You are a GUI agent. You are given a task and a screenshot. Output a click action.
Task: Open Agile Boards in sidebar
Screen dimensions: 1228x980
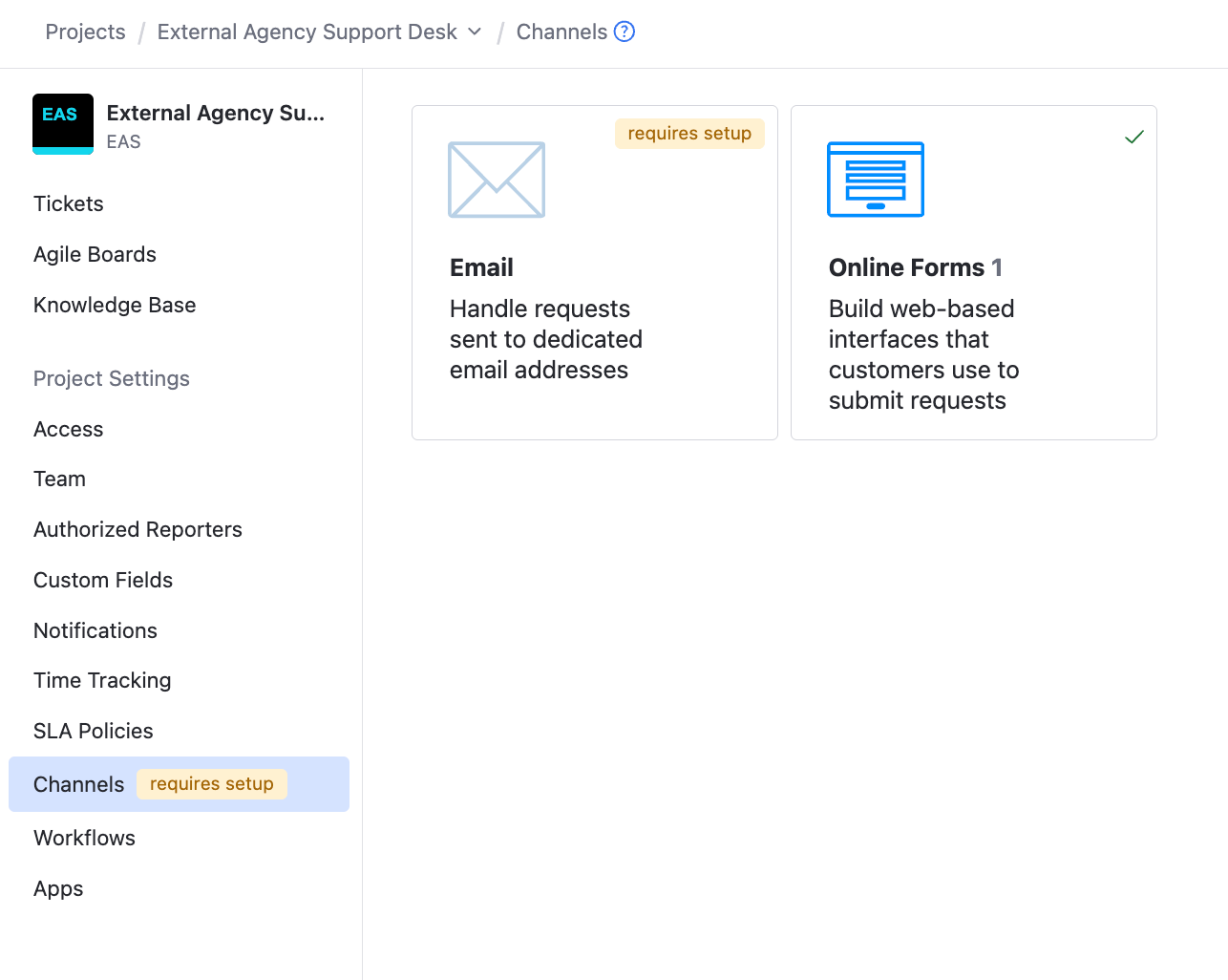(x=95, y=254)
